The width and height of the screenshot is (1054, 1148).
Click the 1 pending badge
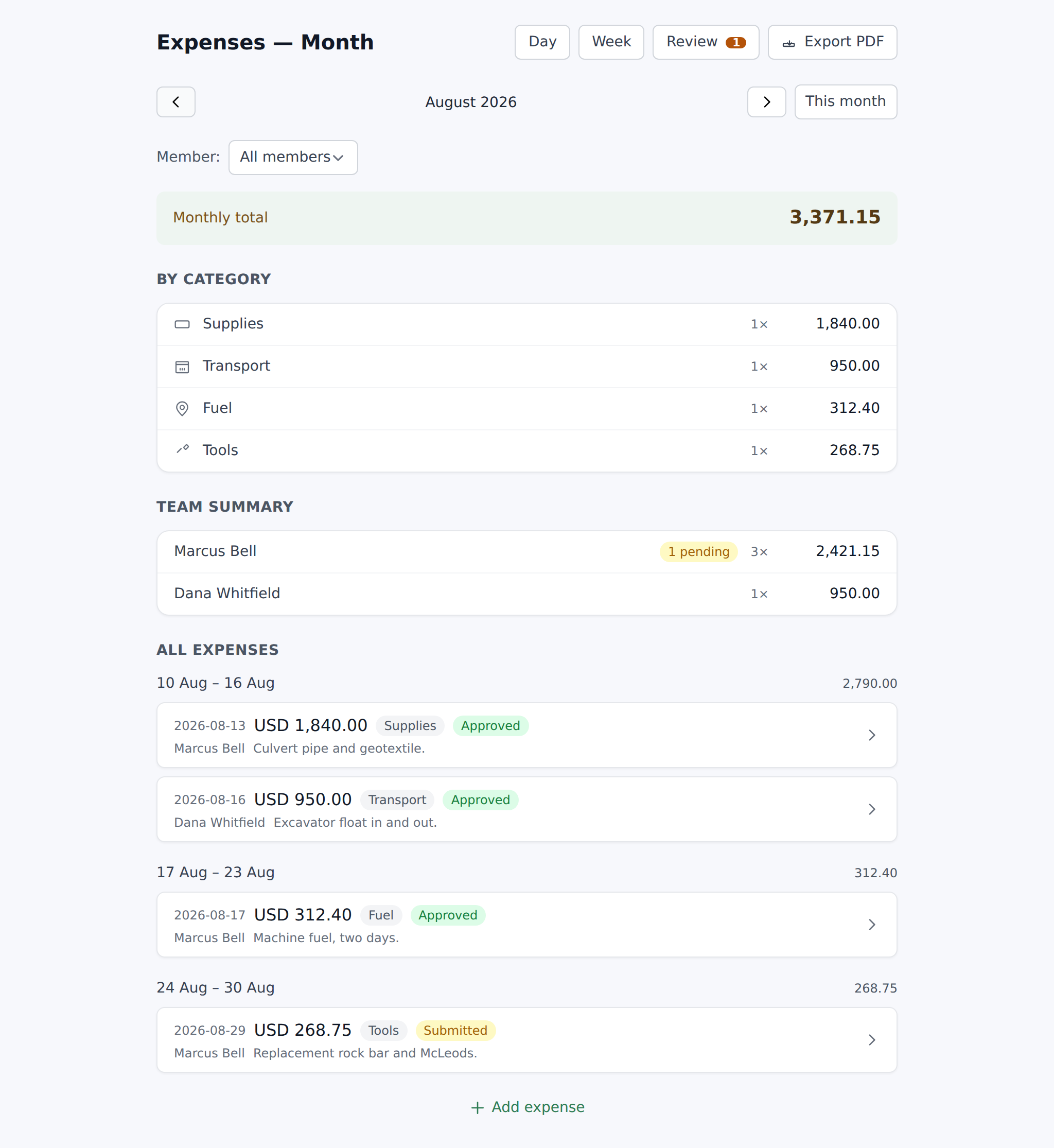point(699,552)
